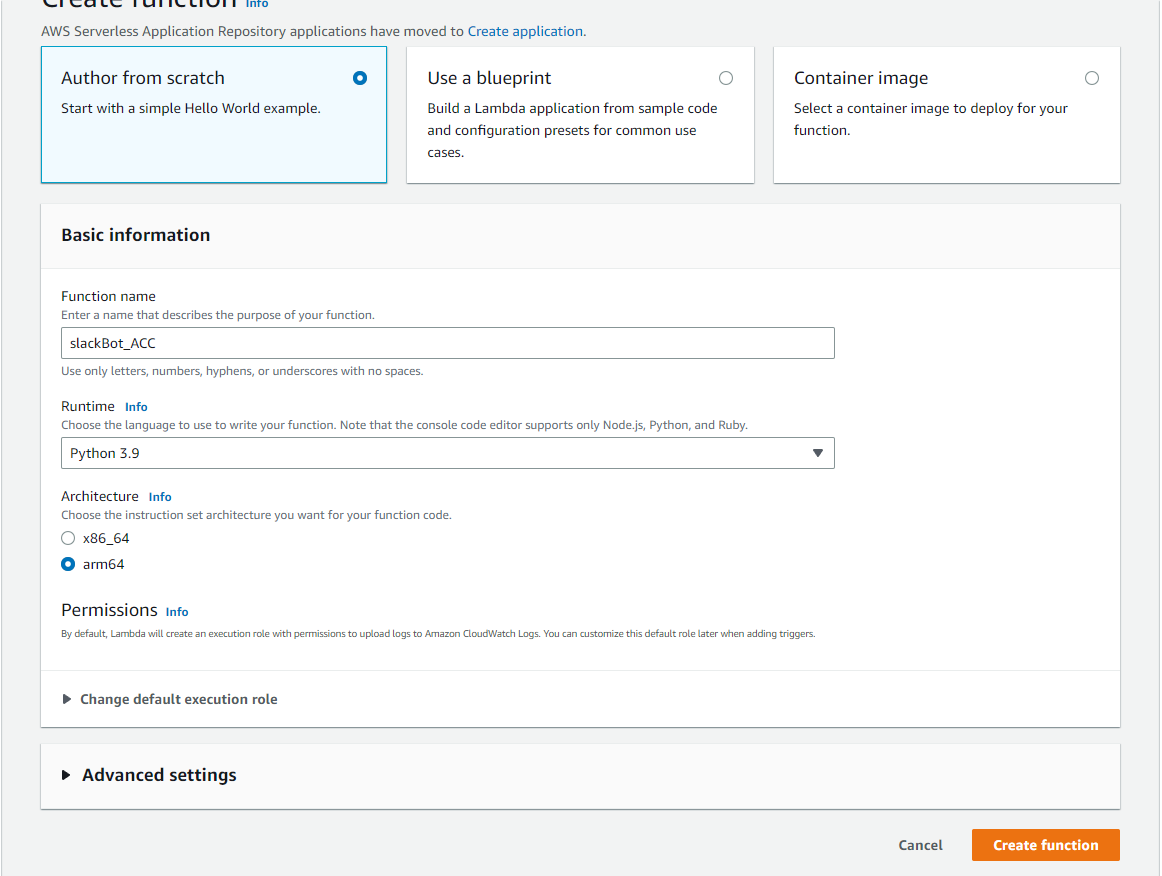
Task: Open the Create application link
Action: (525, 31)
